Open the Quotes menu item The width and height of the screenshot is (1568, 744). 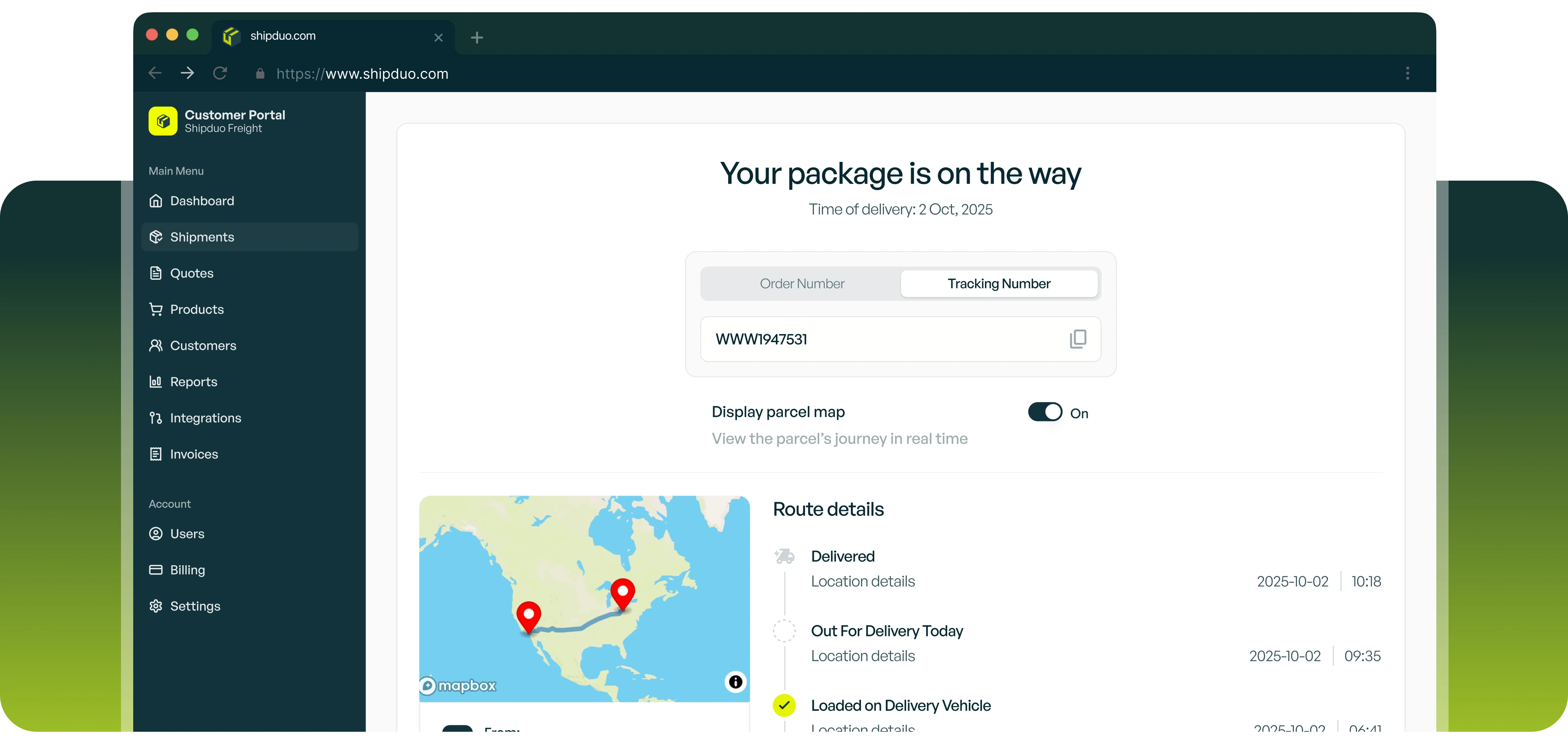pyautogui.click(x=250, y=273)
